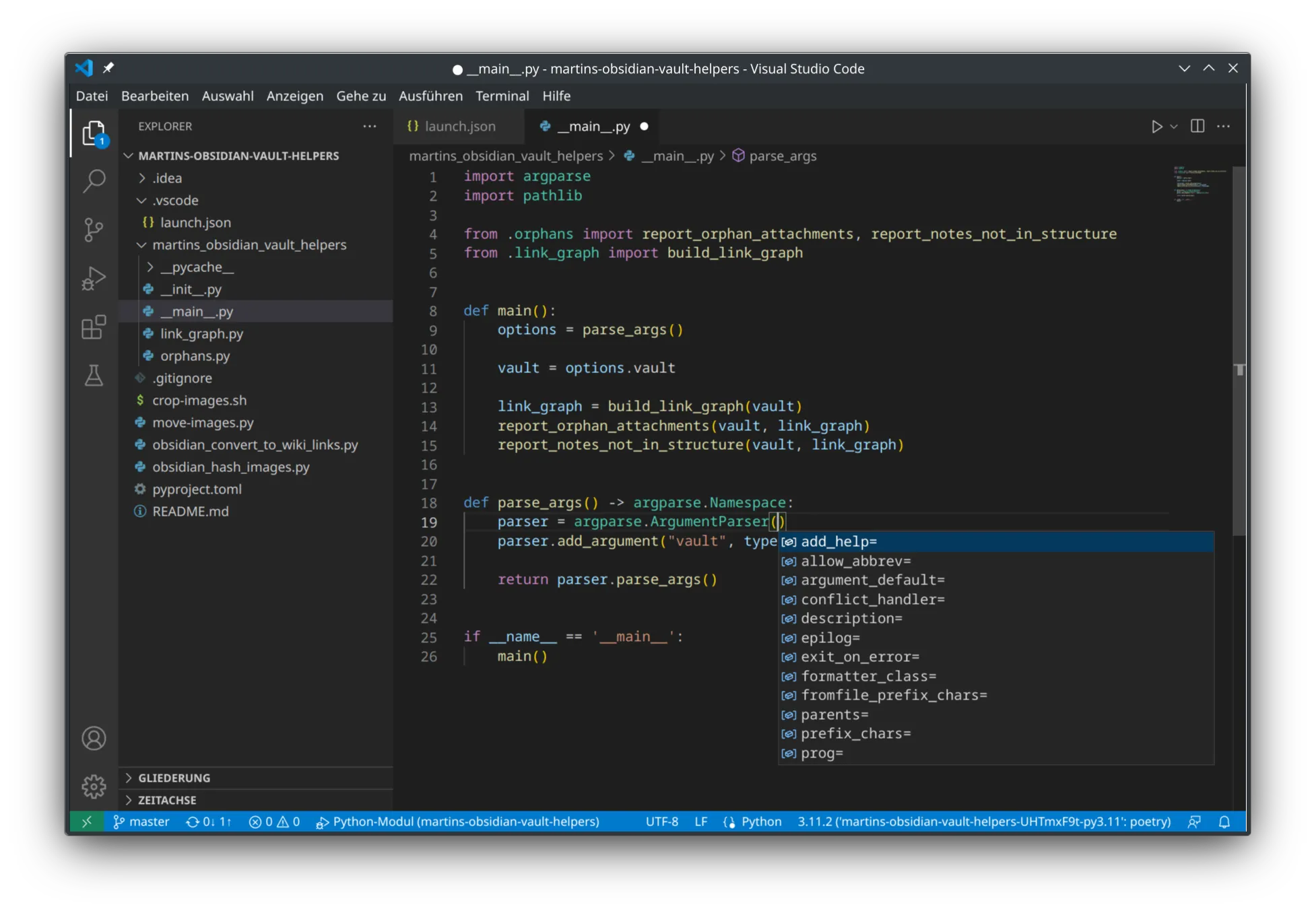This screenshot has height=913, width=1316.
Task: Open the Terminal menu
Action: click(502, 96)
